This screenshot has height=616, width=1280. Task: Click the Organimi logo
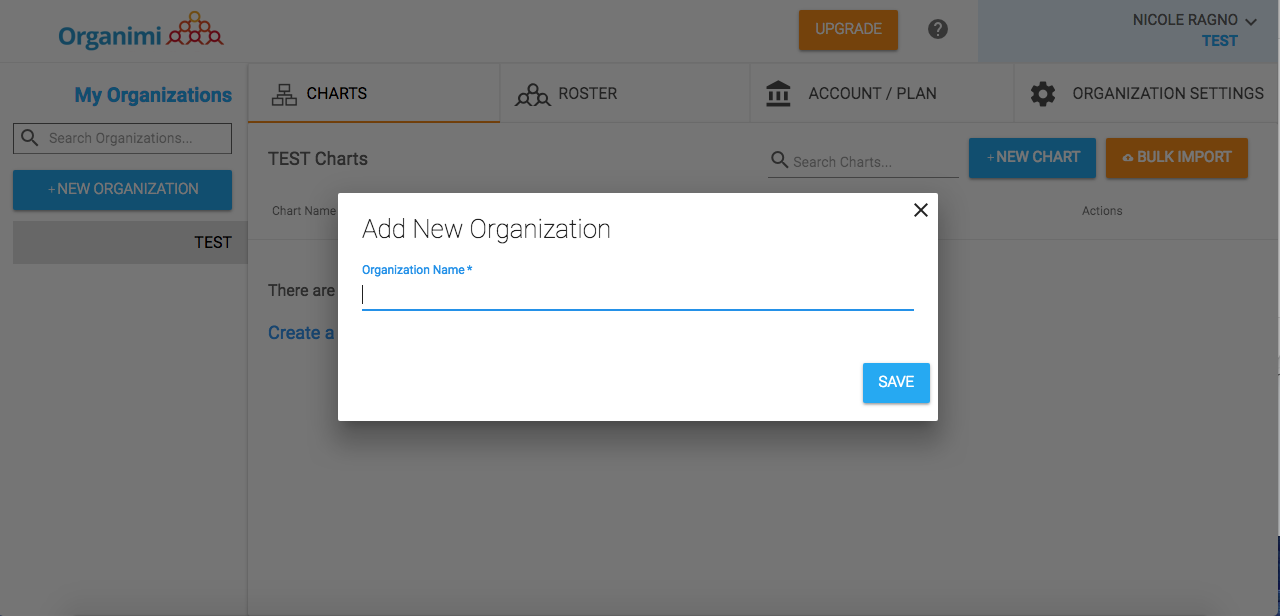(141, 31)
